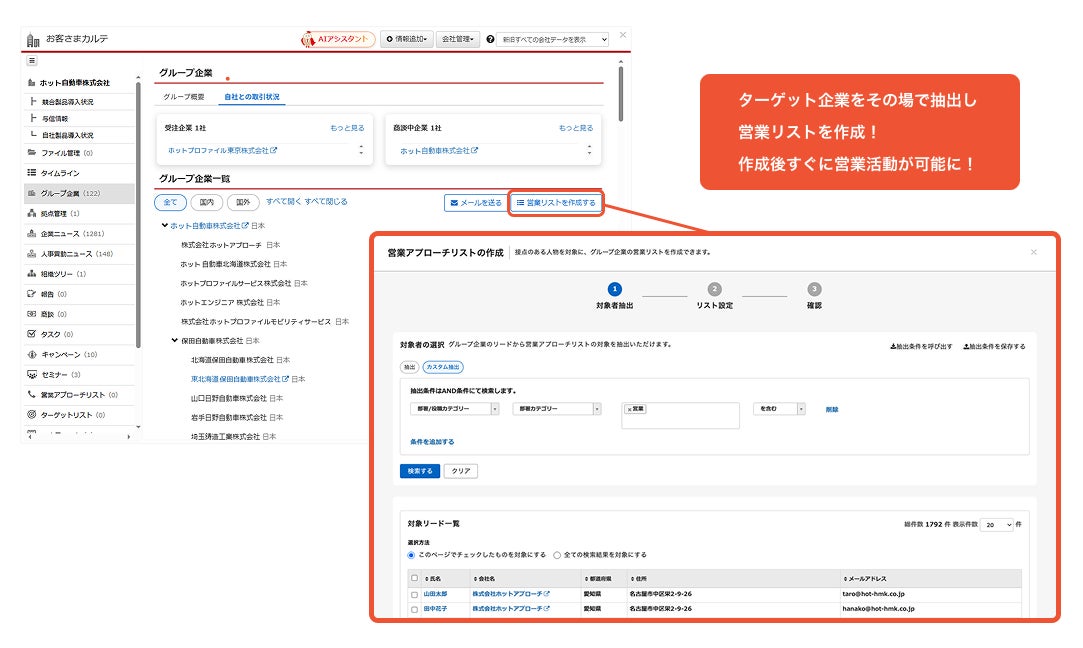The width and height of the screenshot is (1083, 648).
Task: Check the checkbox for 田中花子
Action: [x=414, y=609]
